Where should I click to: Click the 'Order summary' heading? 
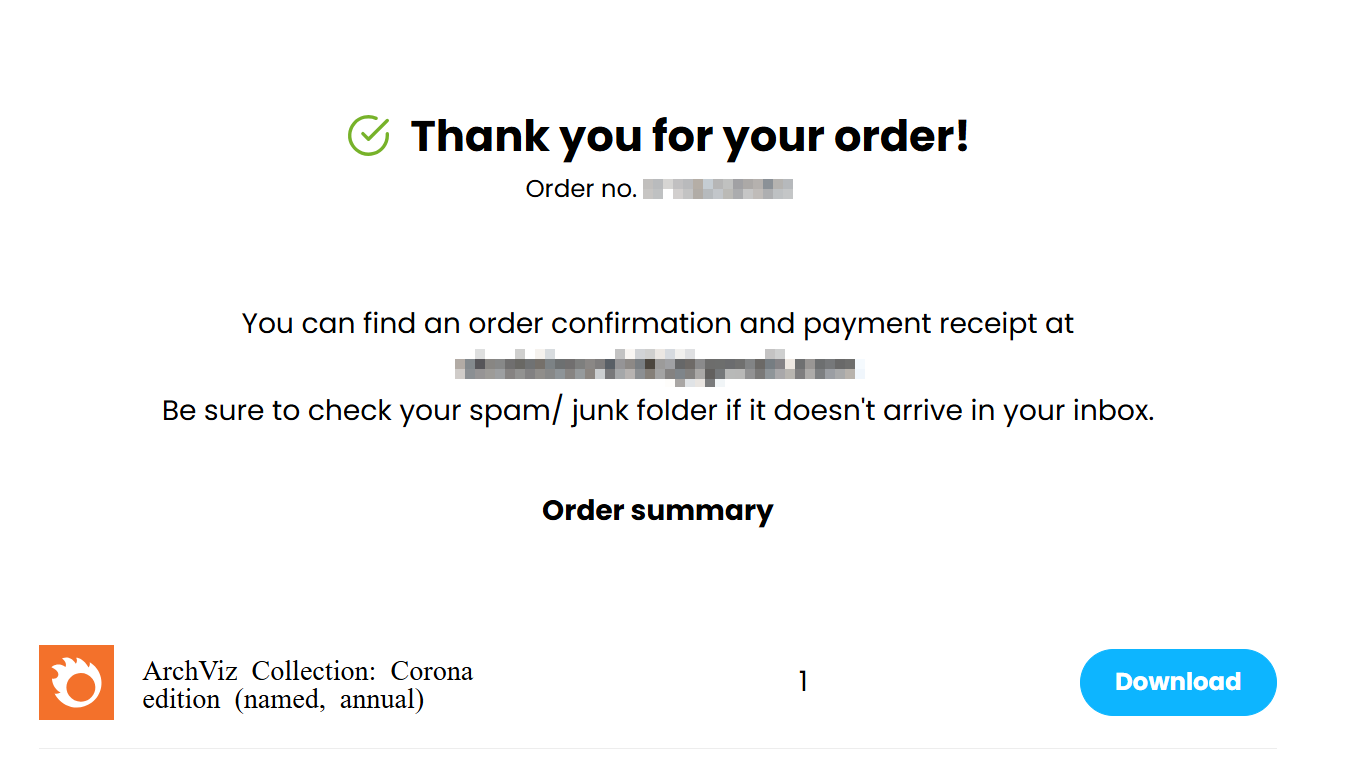click(658, 511)
